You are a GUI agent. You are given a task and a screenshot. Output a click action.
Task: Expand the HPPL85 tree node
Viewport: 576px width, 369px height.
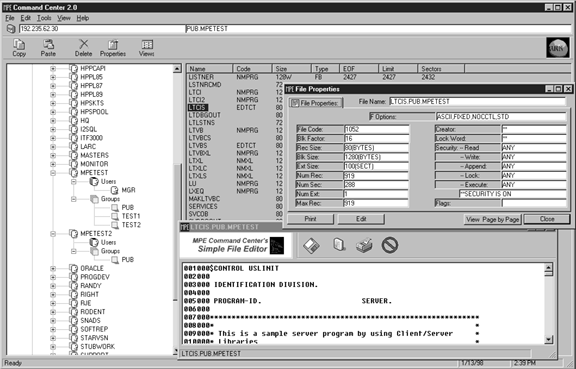coord(53,77)
